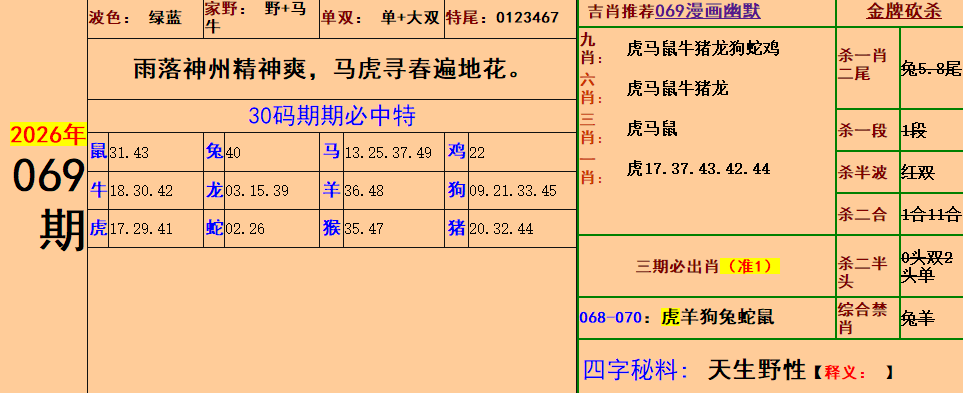Viewport: 963px width, 393px height.
Task: Select numbers 20.32.44 for 猪
Action: tap(501, 229)
